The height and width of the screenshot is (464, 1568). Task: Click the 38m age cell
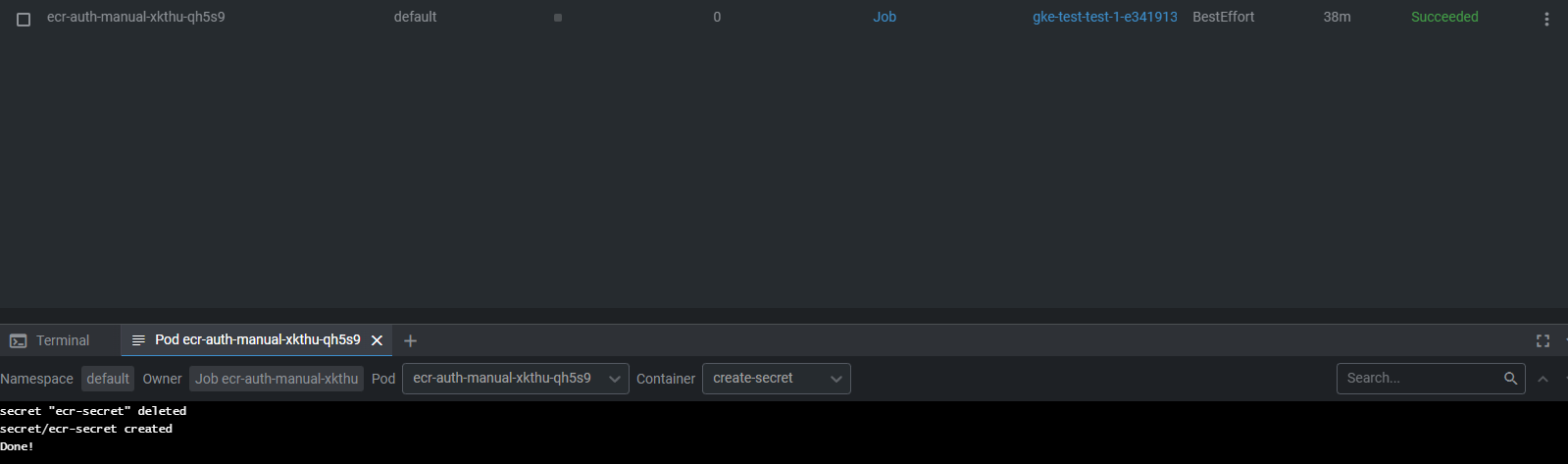[1337, 17]
